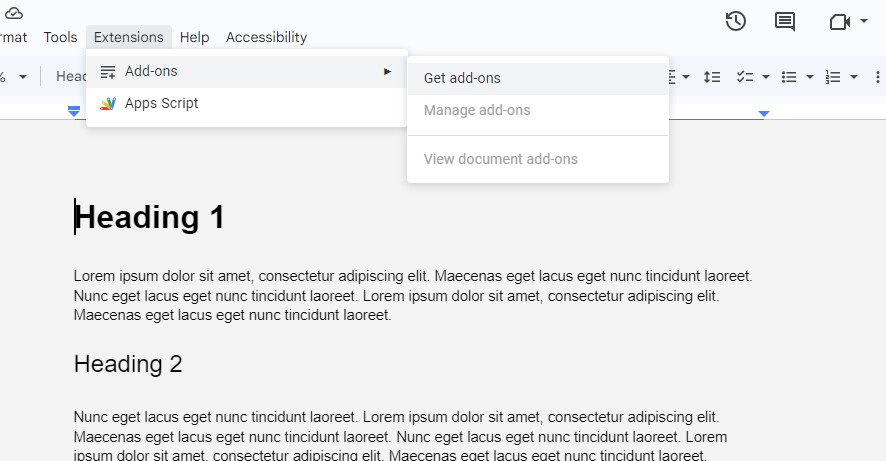This screenshot has width=886, height=461.
Task: Insert a checklist using the checklist icon
Action: (745, 77)
